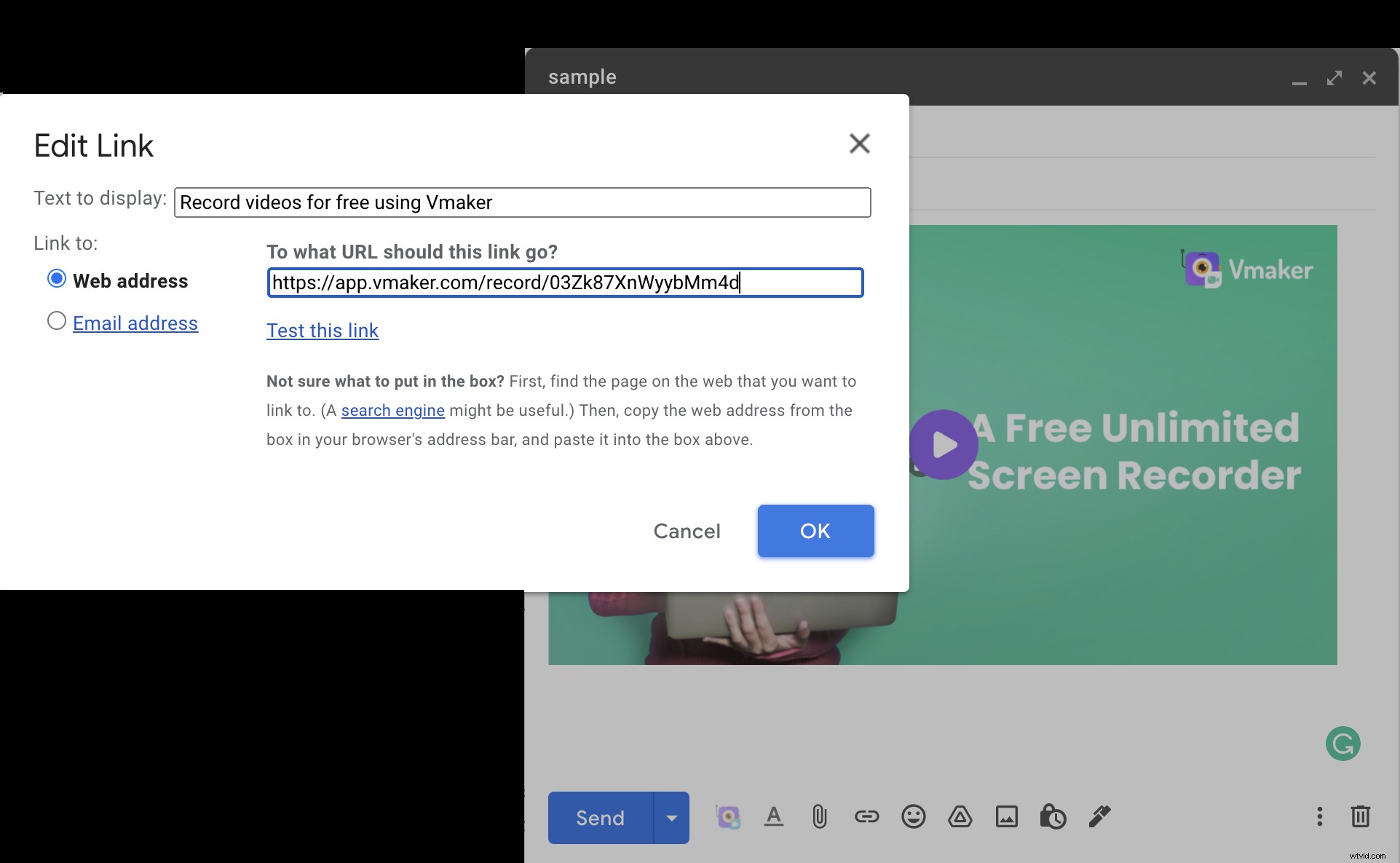Insert a link using the link icon

(866, 817)
